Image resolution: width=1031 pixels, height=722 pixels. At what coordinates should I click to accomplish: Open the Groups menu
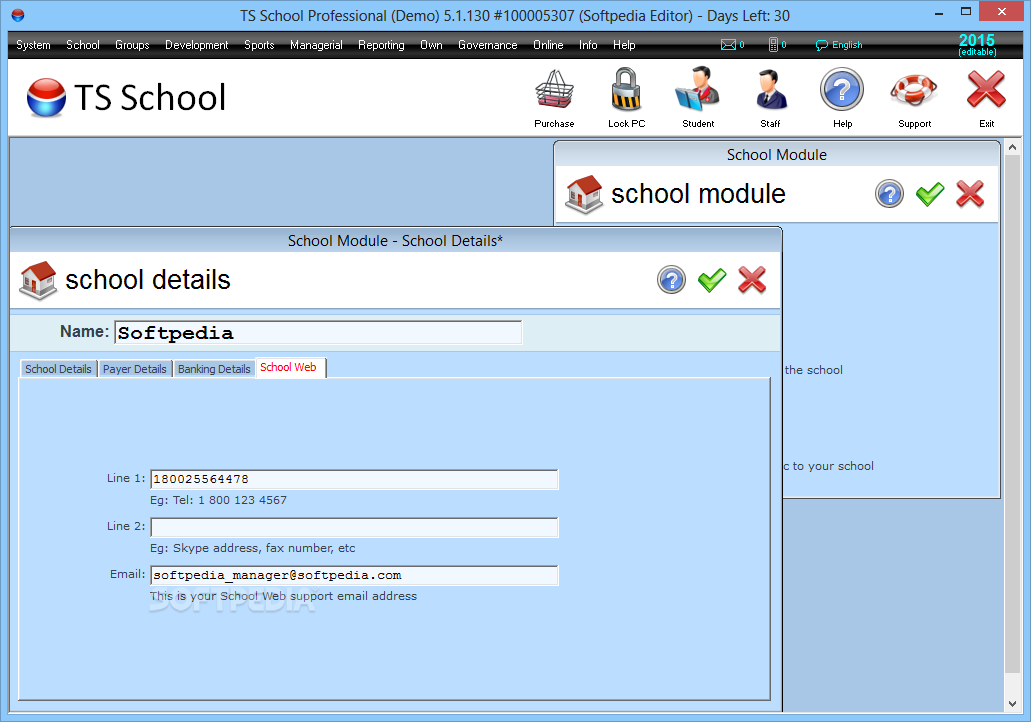[132, 45]
